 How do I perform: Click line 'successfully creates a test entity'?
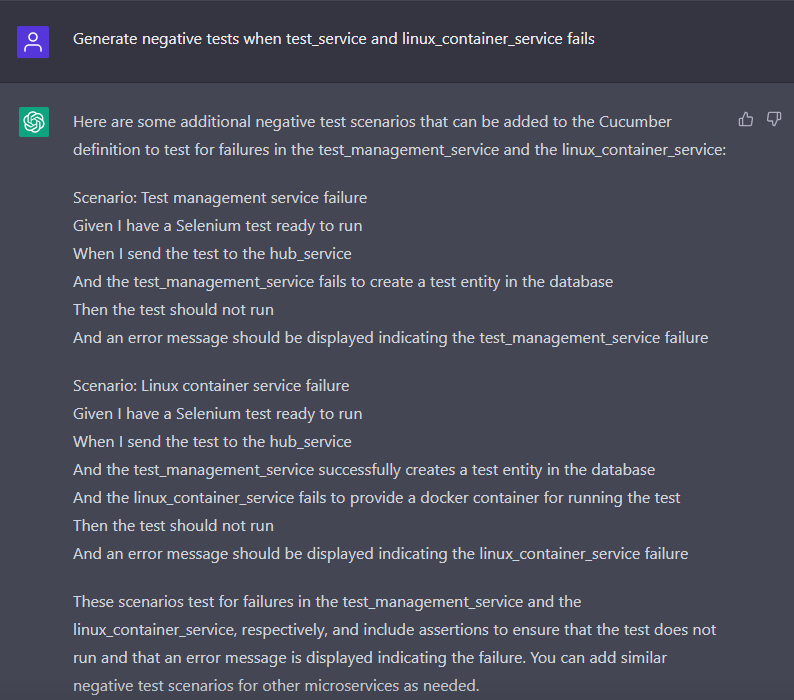pos(364,469)
